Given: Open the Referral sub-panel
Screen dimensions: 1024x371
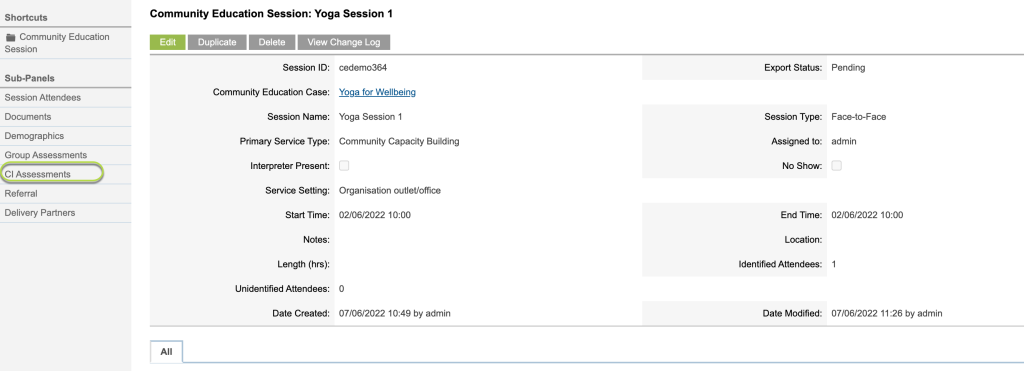Looking at the screenshot, I should (21, 193).
